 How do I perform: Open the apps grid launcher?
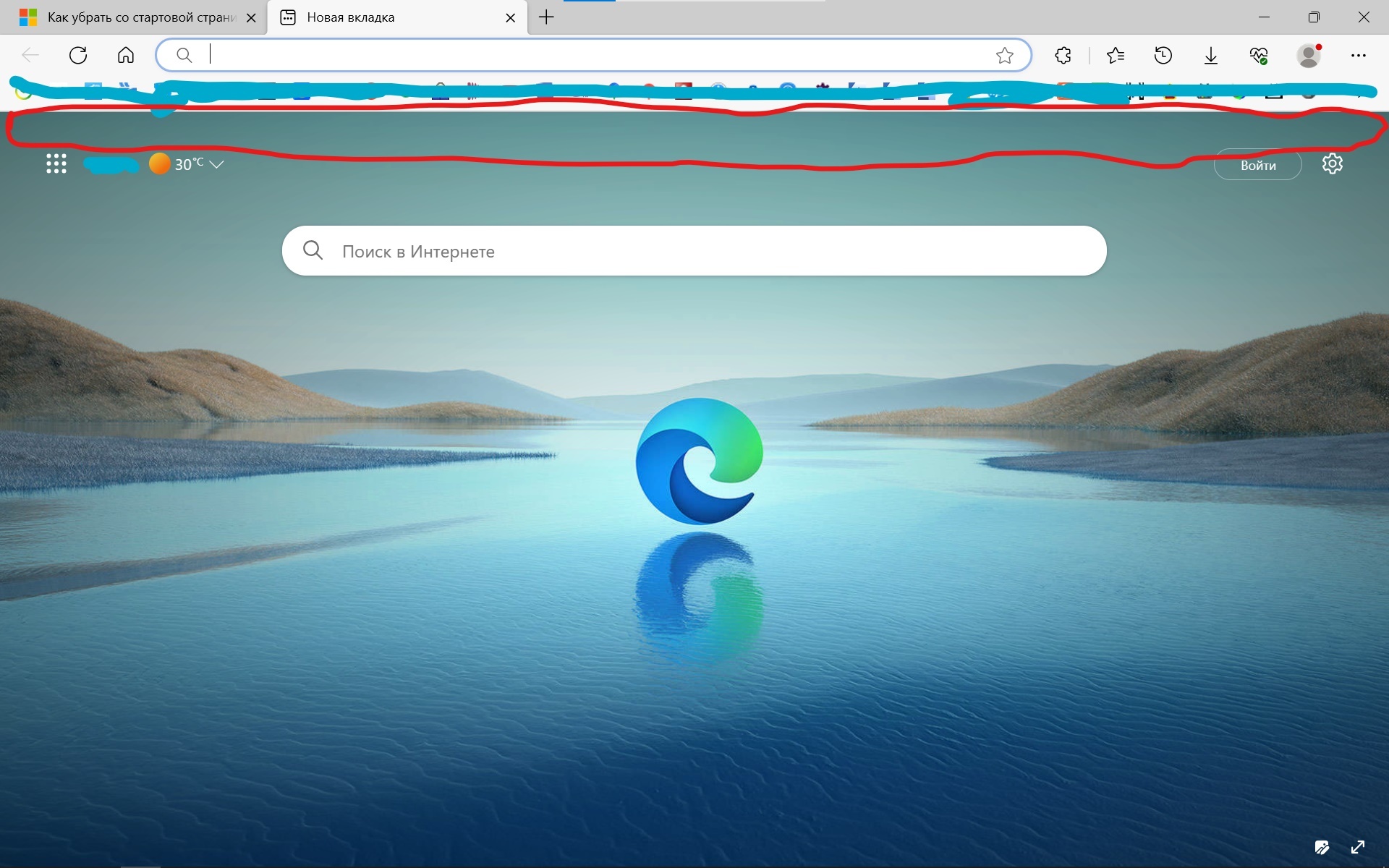tap(56, 164)
